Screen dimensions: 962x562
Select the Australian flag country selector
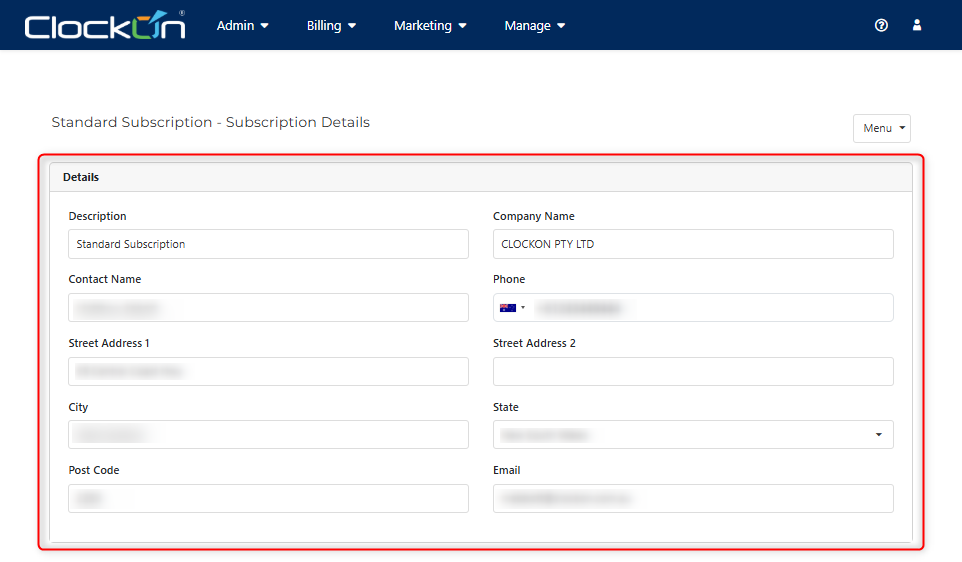512,308
